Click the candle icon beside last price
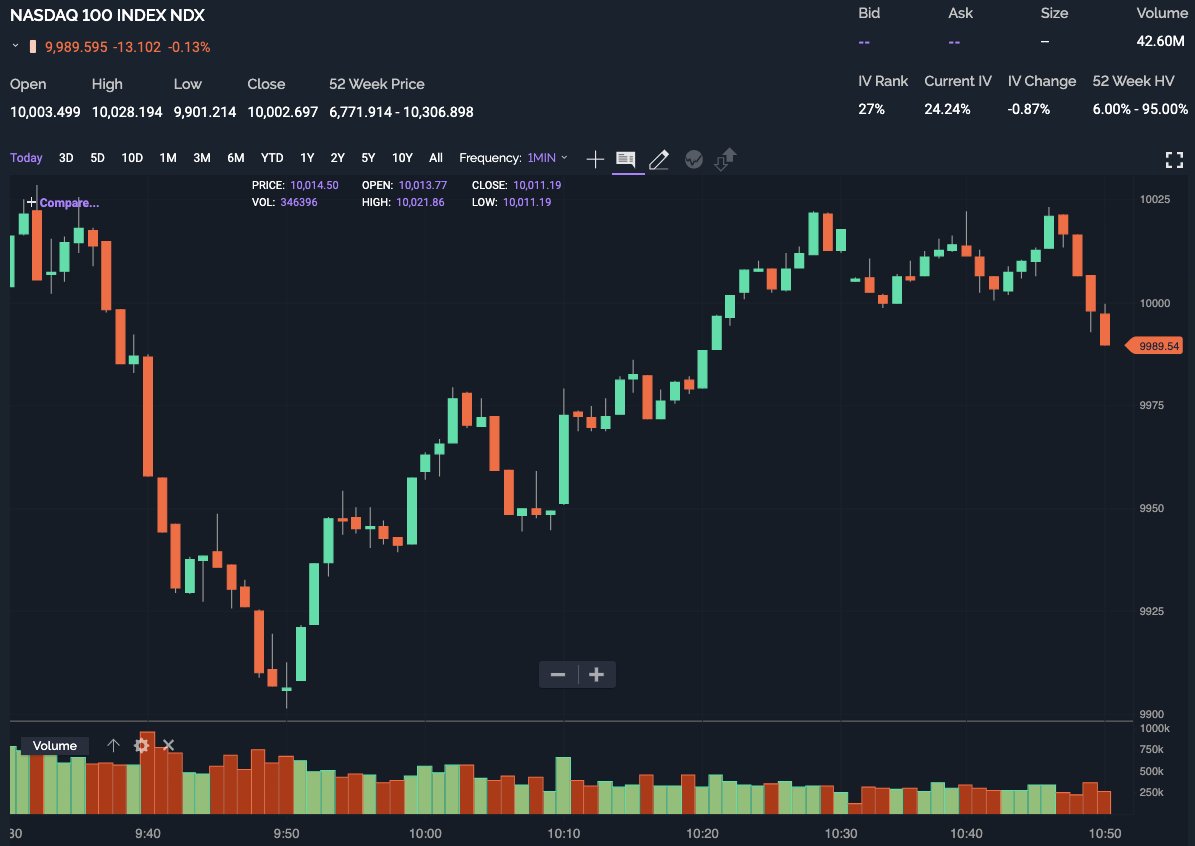 (x=33, y=46)
